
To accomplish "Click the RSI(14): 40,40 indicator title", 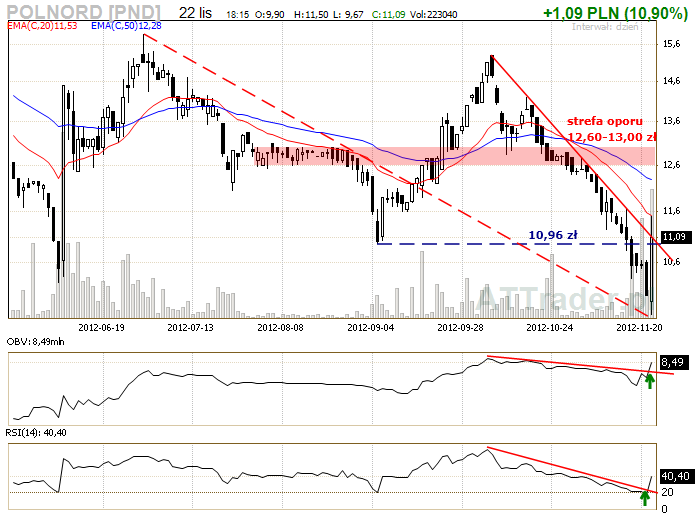I will coord(36,433).
